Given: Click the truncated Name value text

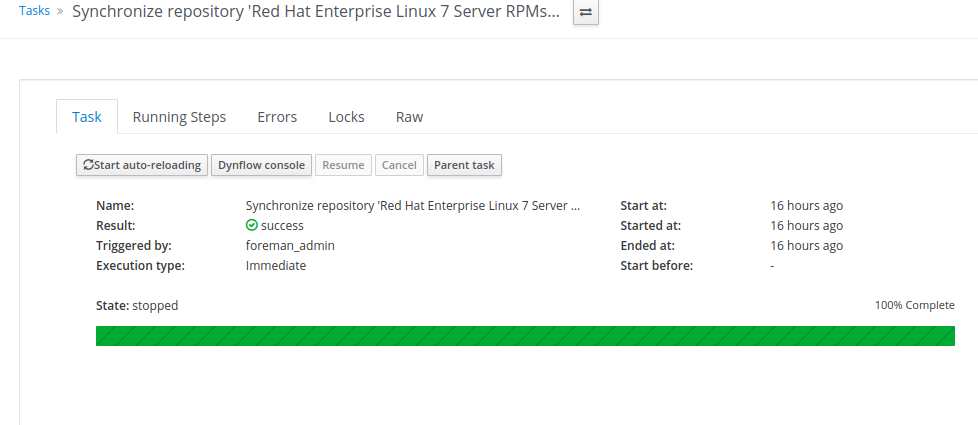Looking at the screenshot, I should coord(413,206).
